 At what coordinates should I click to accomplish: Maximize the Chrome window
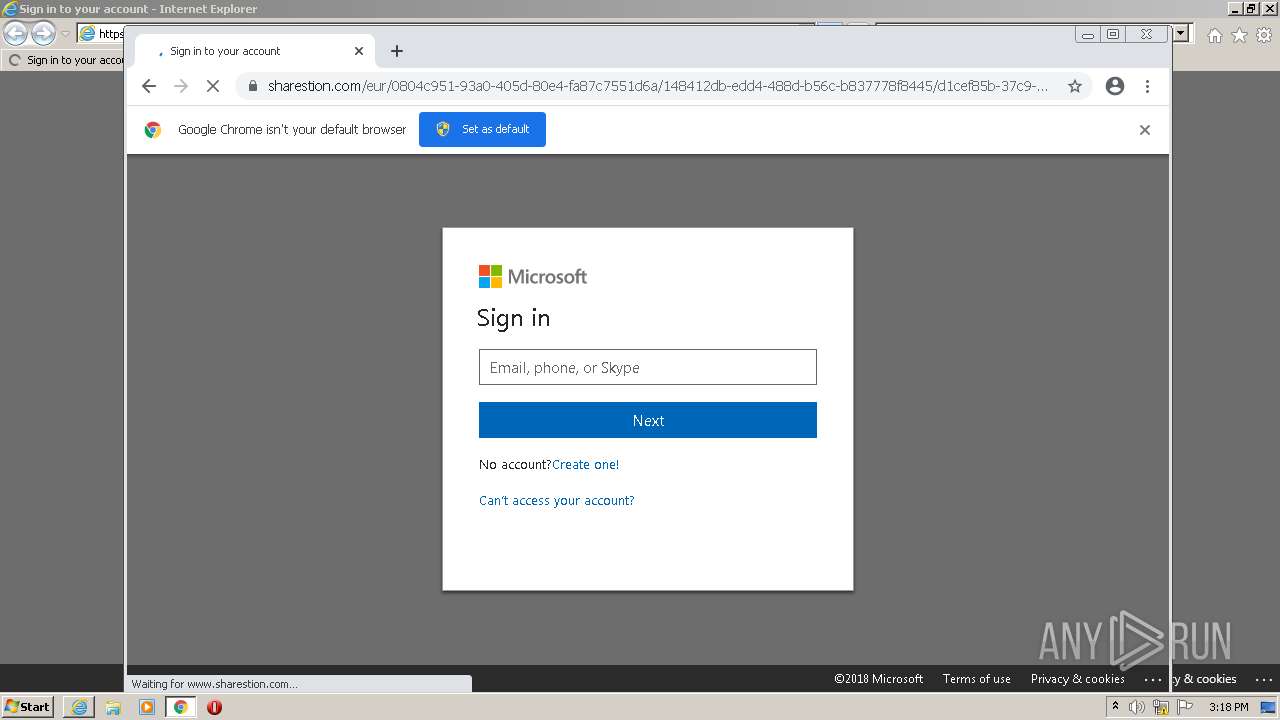(1113, 34)
